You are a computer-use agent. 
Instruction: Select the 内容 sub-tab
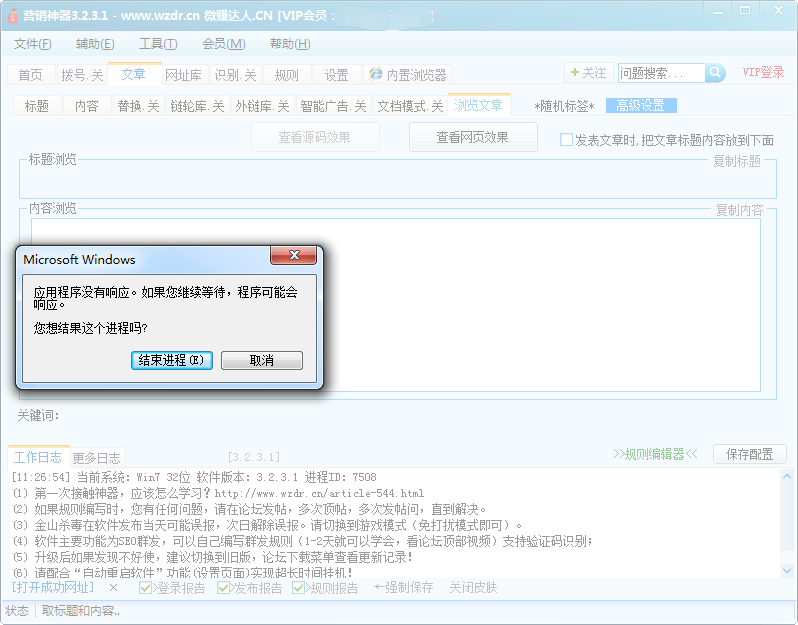pyautogui.click(x=87, y=106)
